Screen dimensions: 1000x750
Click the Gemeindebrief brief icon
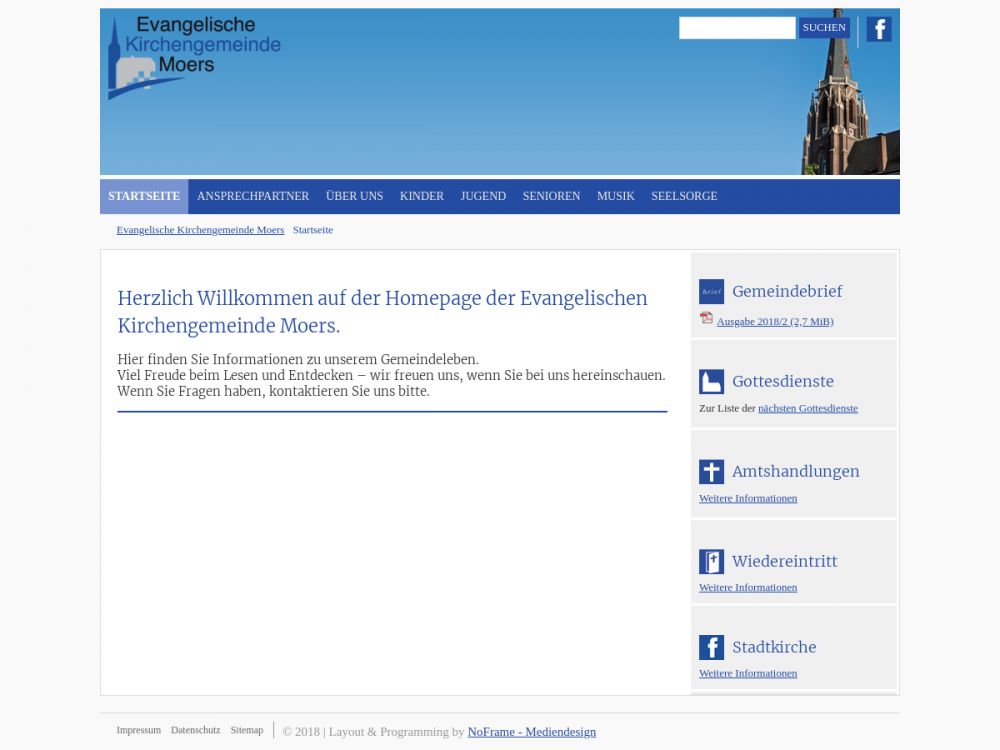[x=711, y=292]
